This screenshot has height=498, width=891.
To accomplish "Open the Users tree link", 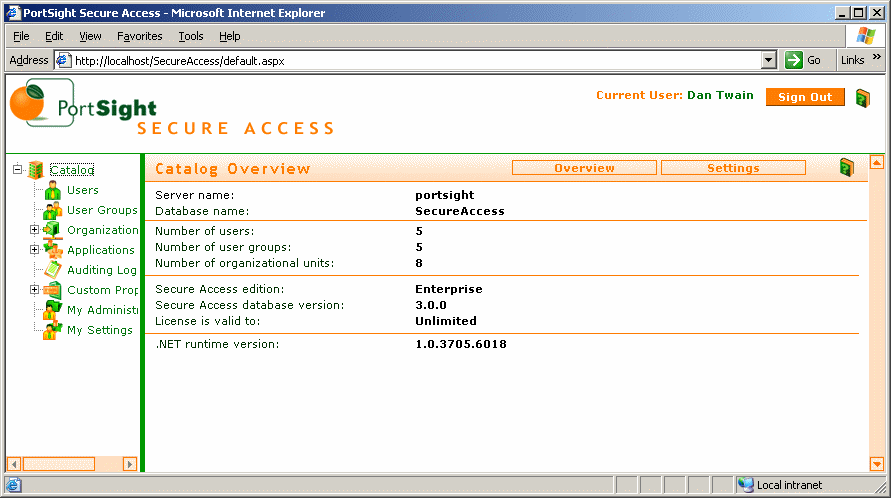I will point(83,190).
